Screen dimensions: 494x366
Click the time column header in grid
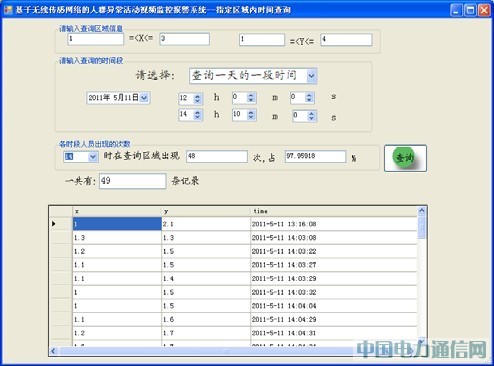(333, 211)
